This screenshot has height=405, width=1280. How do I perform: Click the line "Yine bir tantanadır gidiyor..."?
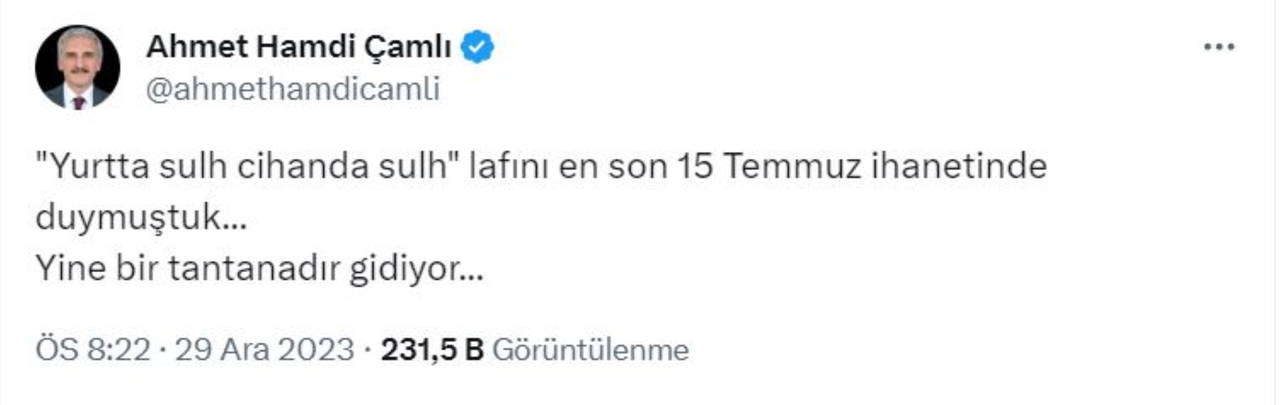[258, 270]
